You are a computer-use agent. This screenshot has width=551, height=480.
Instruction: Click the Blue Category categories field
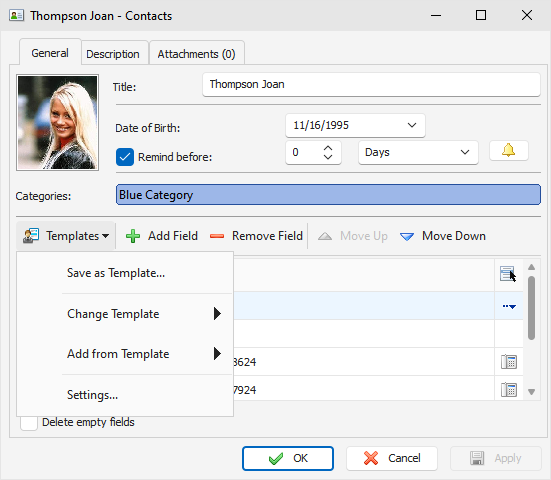328,195
